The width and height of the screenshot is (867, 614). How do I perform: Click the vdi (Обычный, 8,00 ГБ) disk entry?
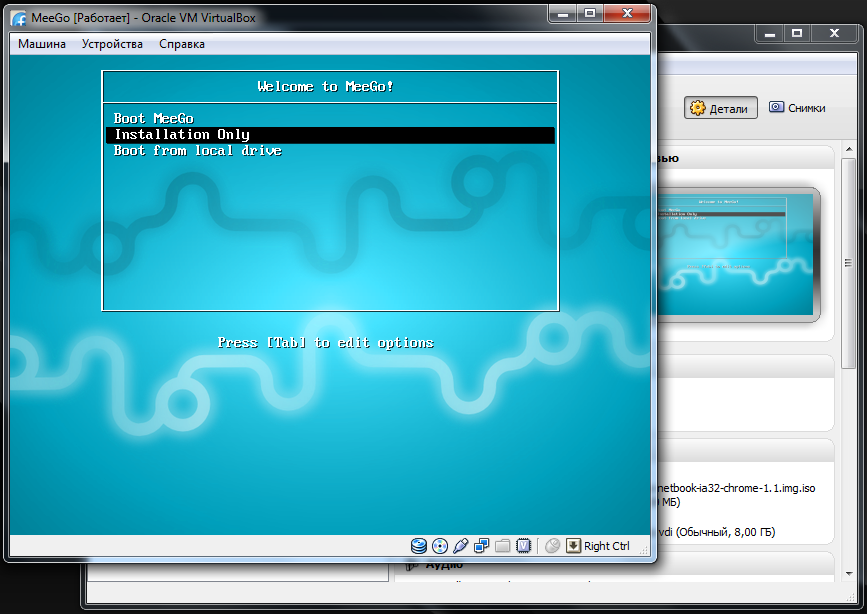[716, 532]
